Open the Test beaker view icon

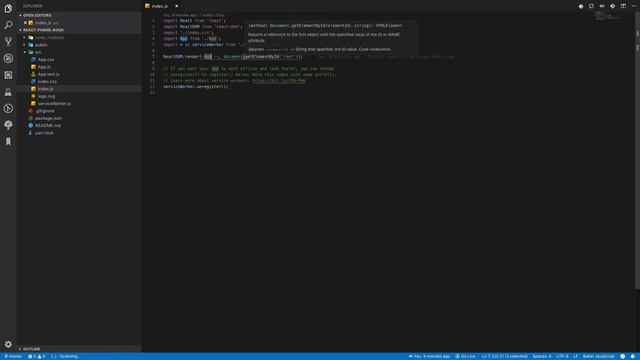pyautogui.click(x=8, y=92)
